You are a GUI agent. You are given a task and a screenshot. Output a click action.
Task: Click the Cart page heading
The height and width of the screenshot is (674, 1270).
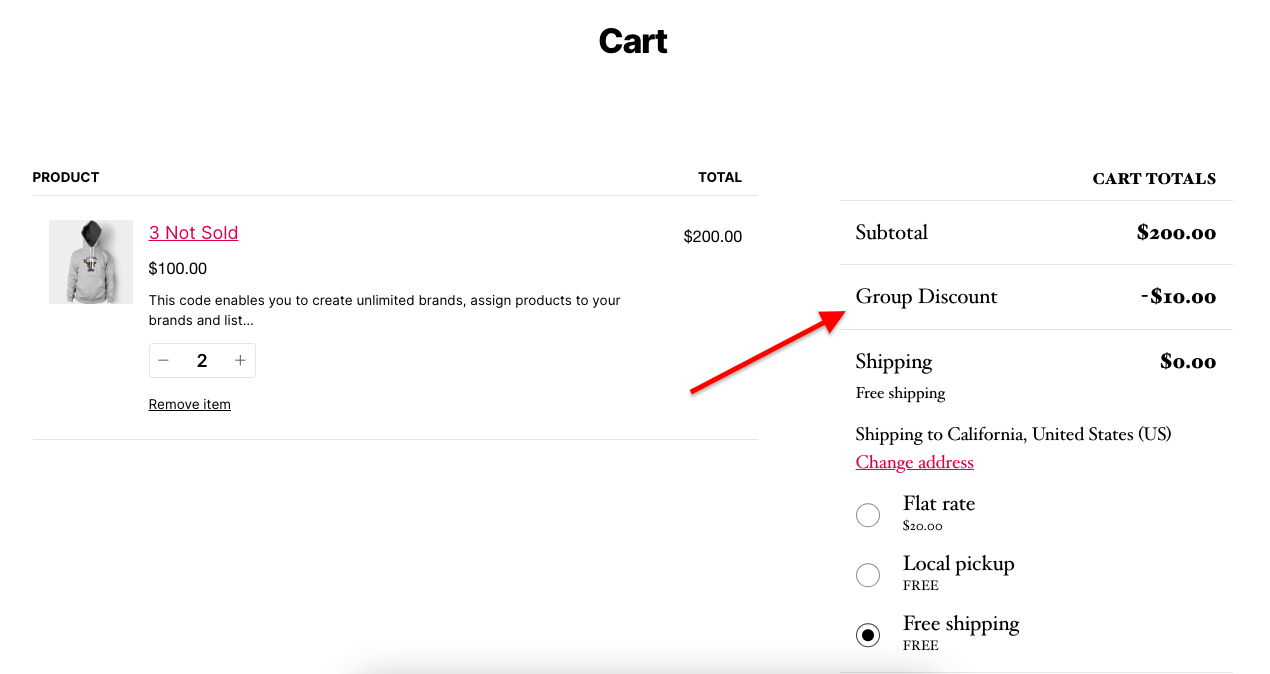pyautogui.click(x=633, y=41)
